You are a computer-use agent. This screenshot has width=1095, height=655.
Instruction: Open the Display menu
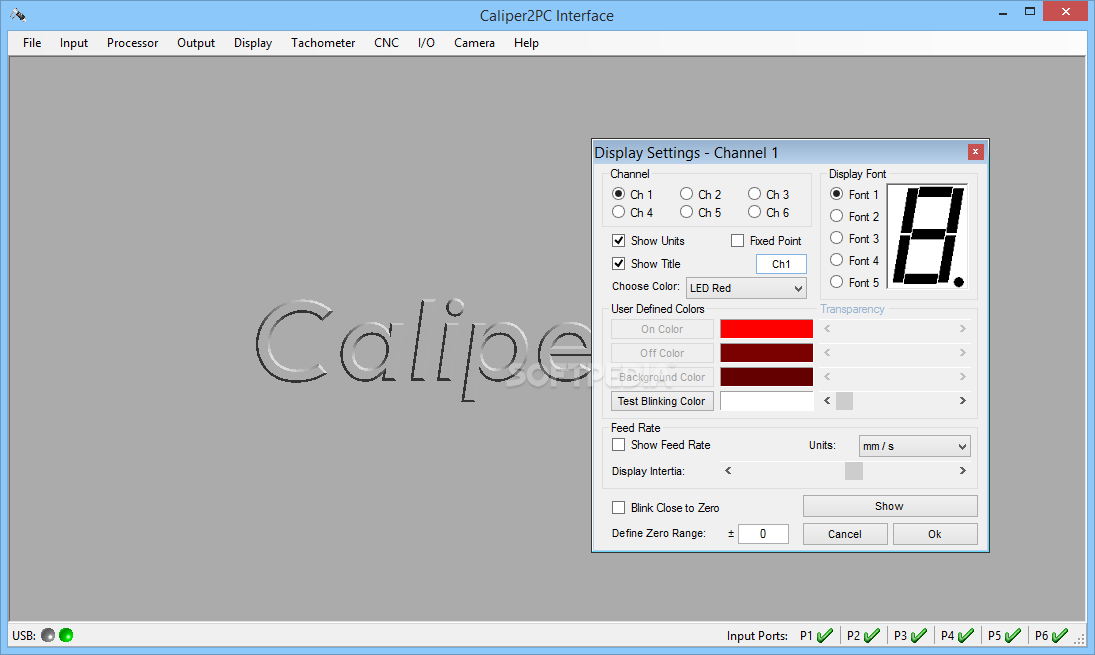253,43
